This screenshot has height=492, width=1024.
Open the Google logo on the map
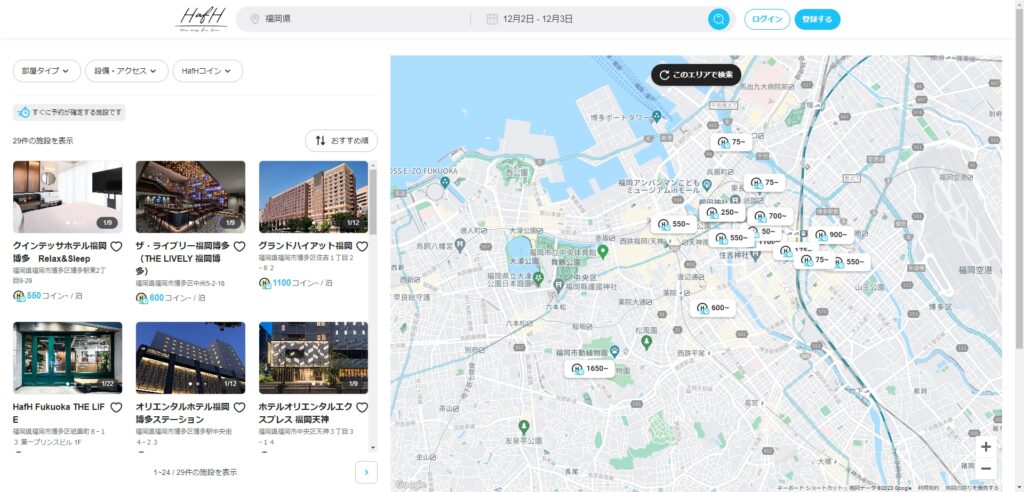tap(411, 485)
